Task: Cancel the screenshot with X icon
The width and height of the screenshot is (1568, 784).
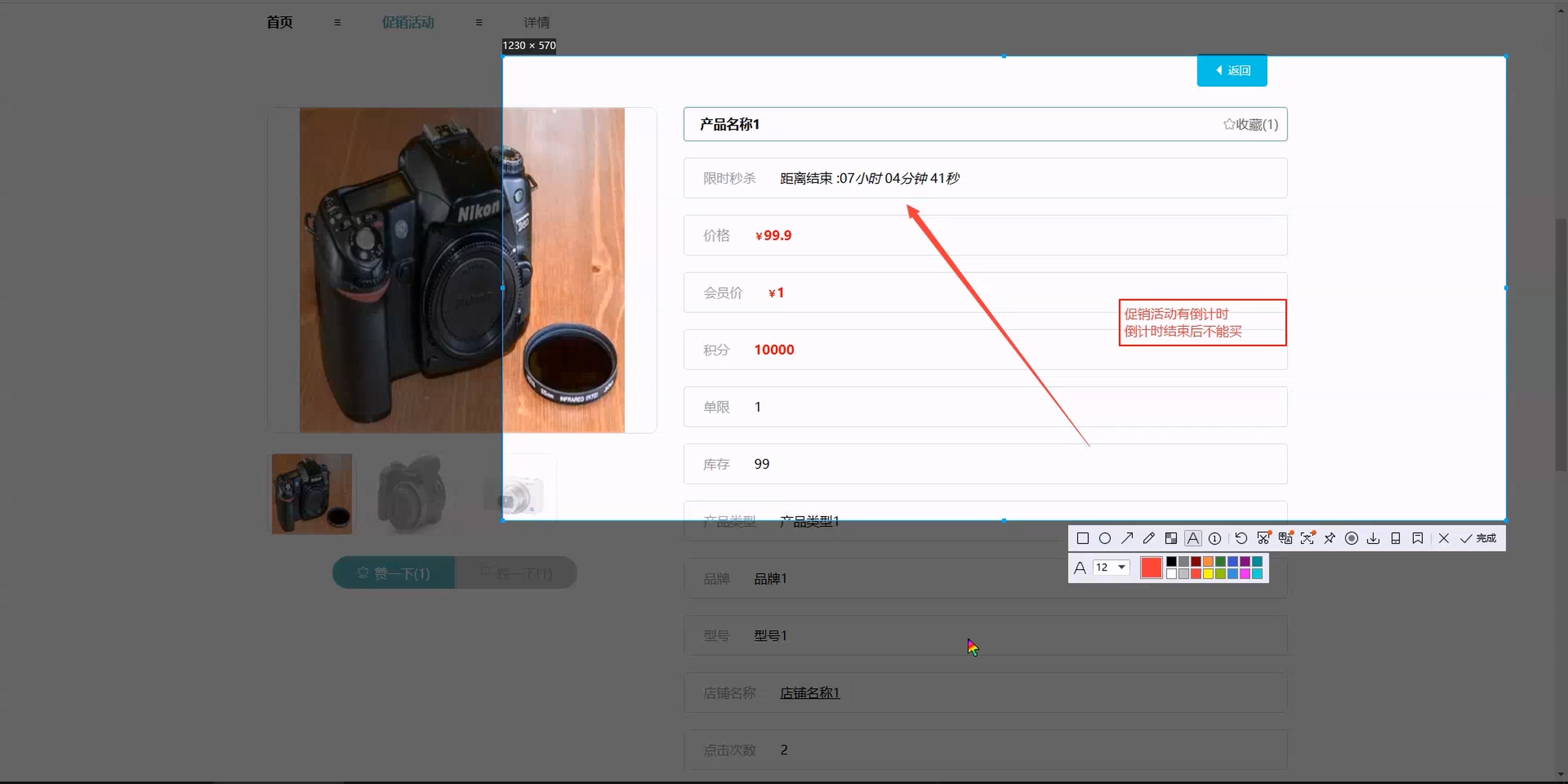Action: click(x=1443, y=538)
